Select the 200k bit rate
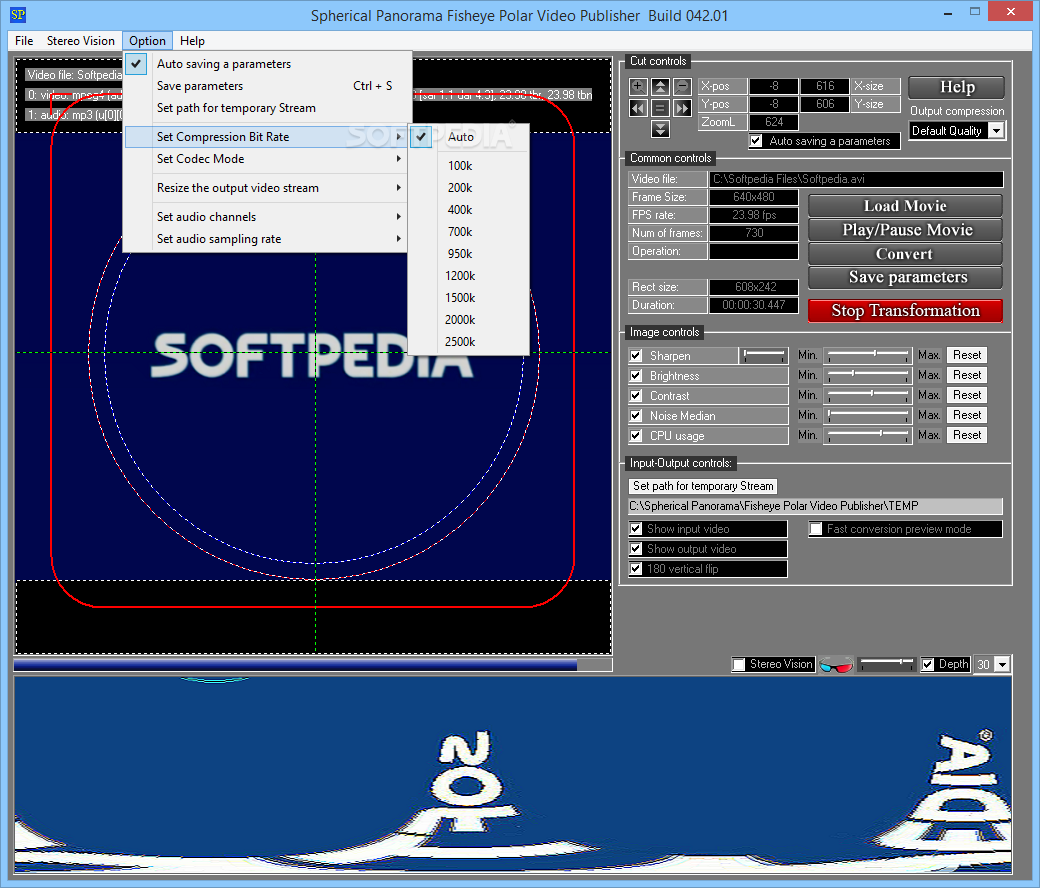The width and height of the screenshot is (1040, 888). (x=468, y=188)
